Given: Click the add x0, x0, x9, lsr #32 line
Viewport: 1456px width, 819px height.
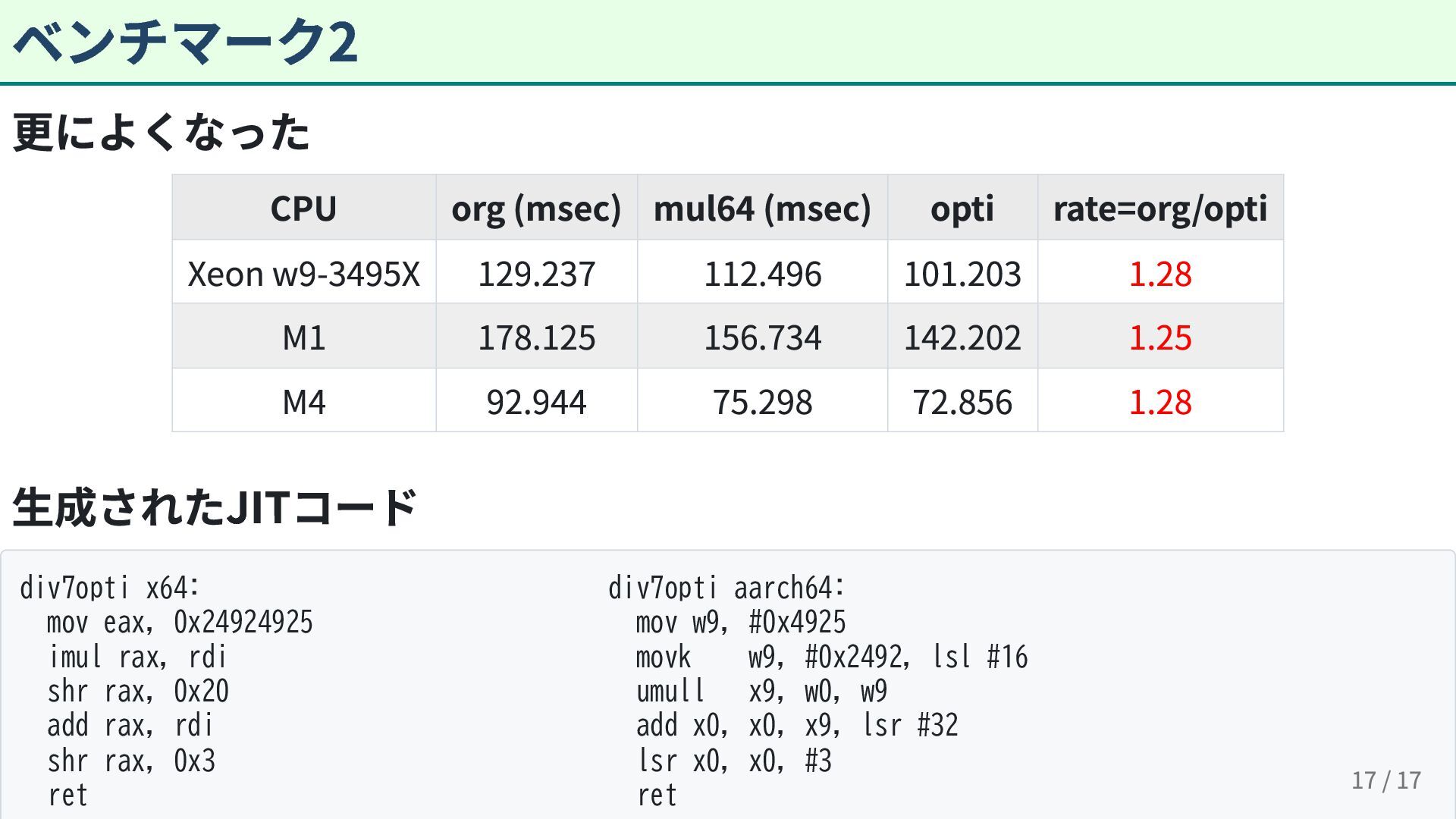Looking at the screenshot, I should 797,726.
